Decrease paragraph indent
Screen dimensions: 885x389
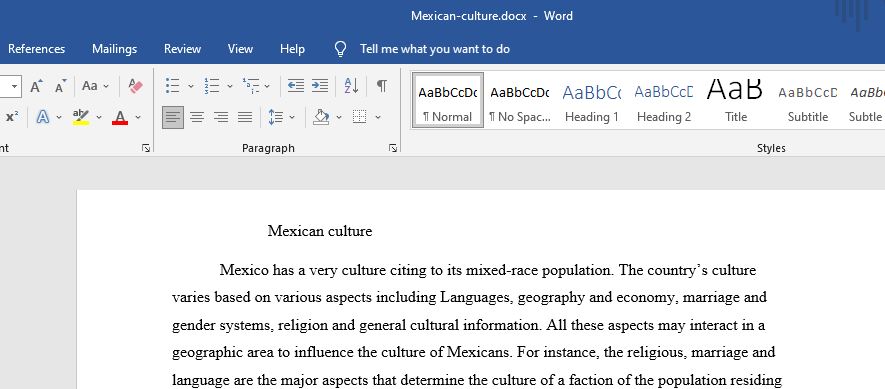point(296,86)
